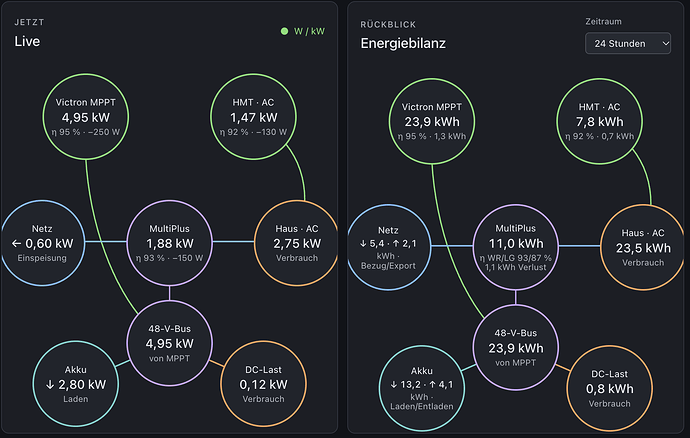
Task: Click the text η 92 % · –130 W
Action: (x=253, y=132)
